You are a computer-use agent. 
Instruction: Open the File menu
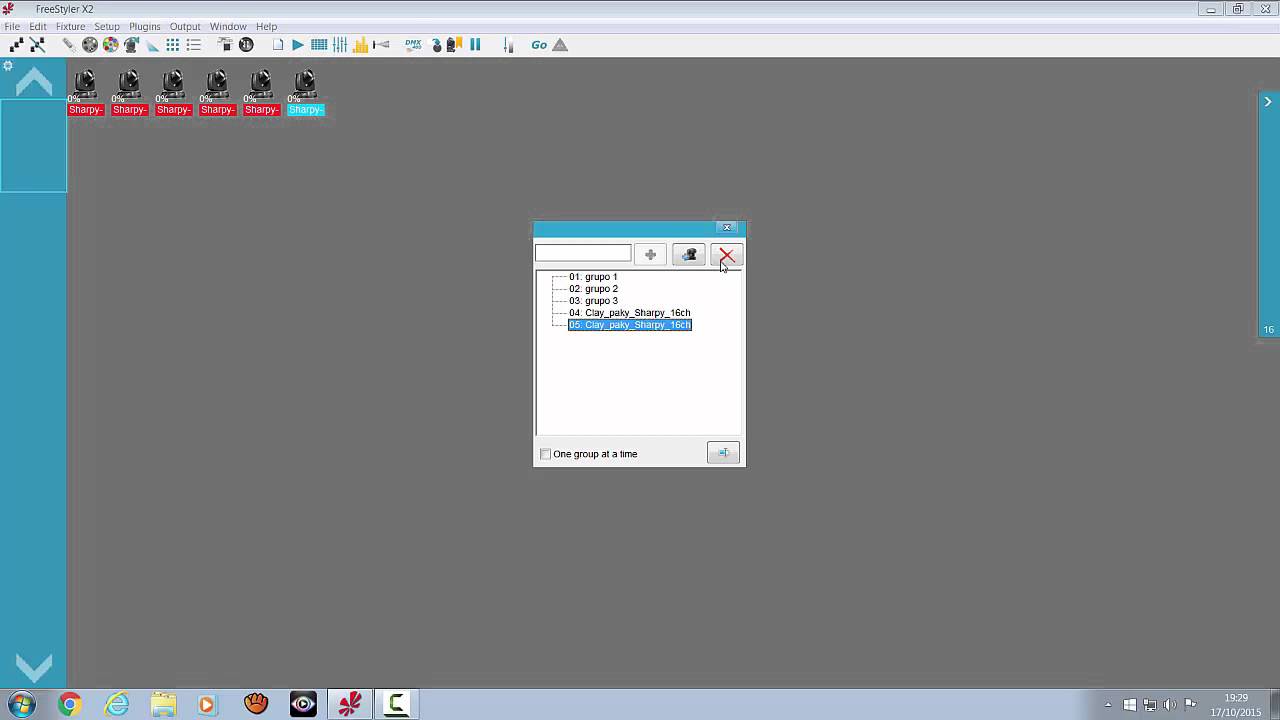click(x=12, y=27)
